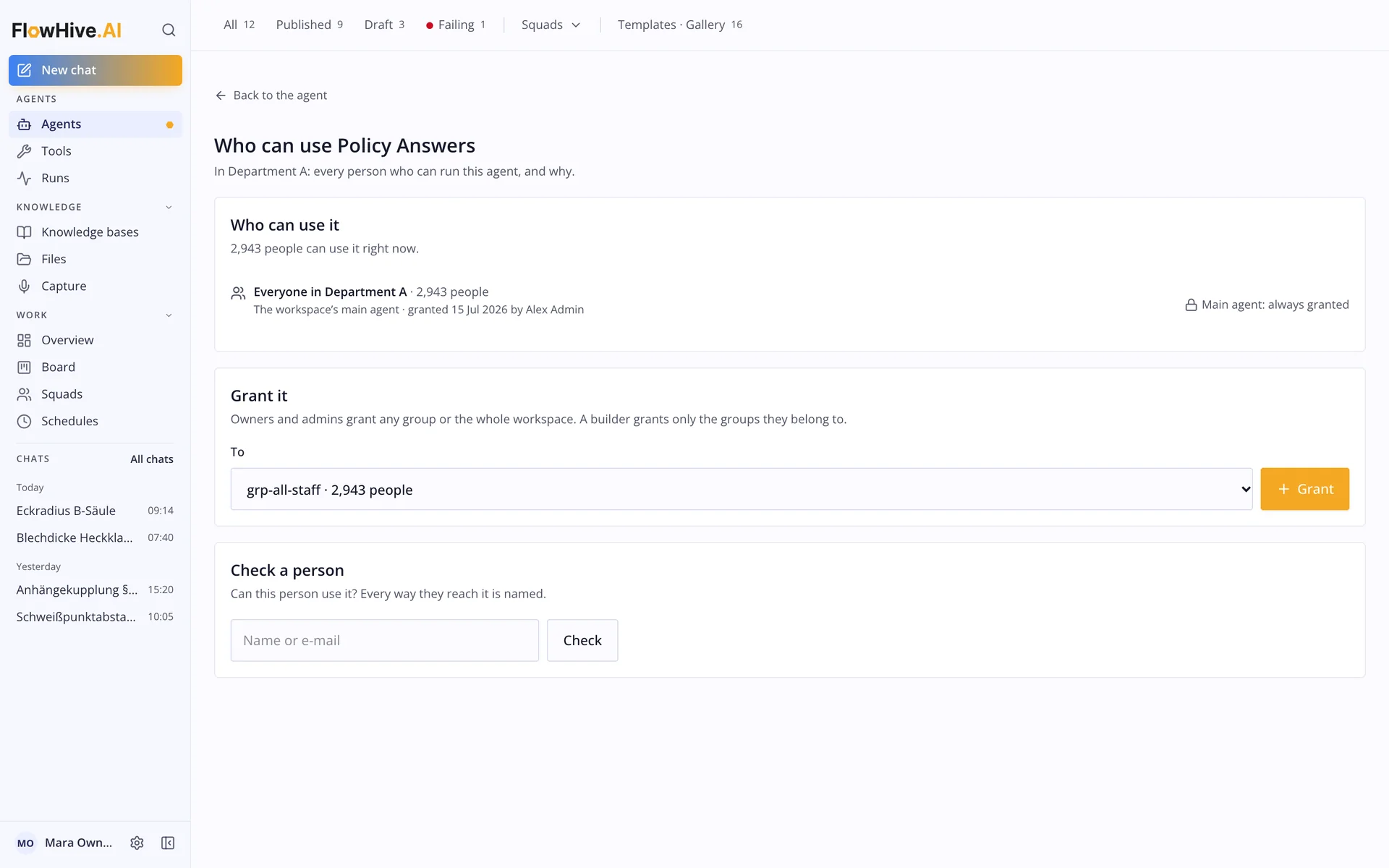Switch to the Draft tab

(384, 25)
